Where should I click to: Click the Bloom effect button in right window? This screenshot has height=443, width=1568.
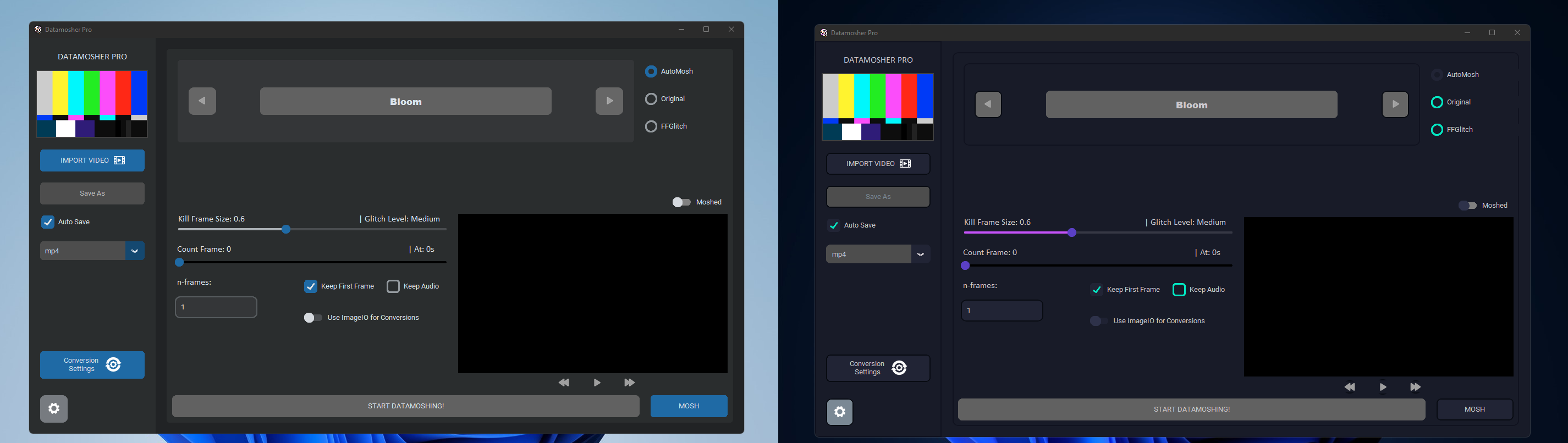(x=1192, y=104)
